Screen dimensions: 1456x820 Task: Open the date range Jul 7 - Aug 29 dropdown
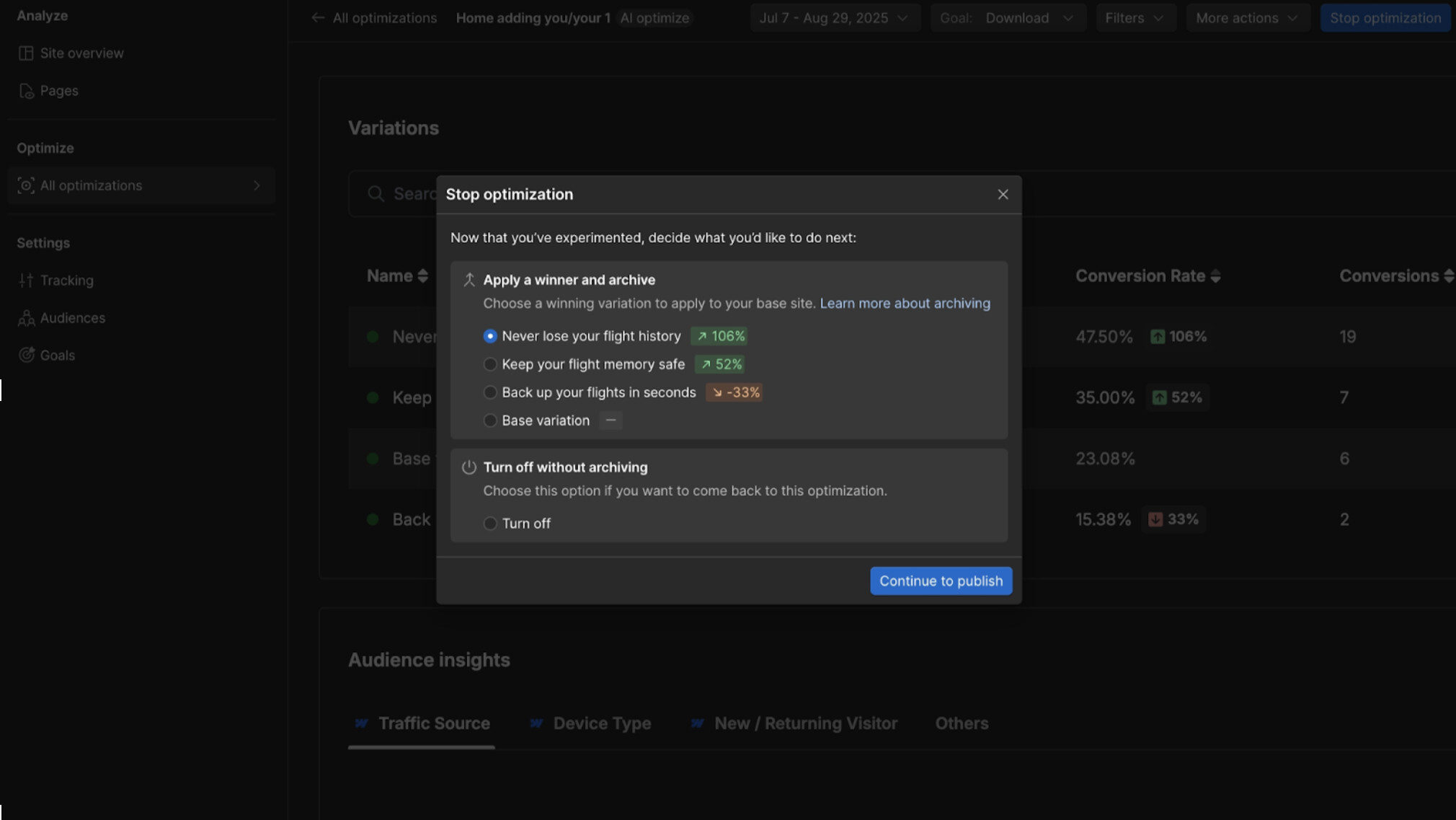point(834,18)
